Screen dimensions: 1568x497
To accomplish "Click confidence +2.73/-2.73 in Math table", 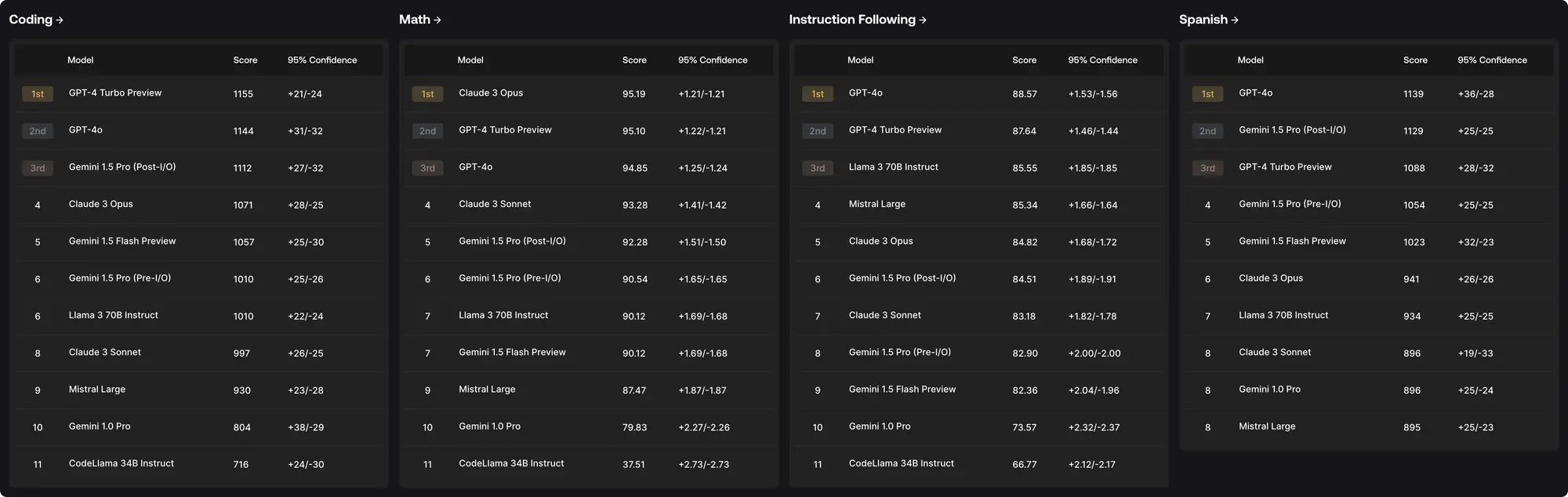I will coord(704,465).
